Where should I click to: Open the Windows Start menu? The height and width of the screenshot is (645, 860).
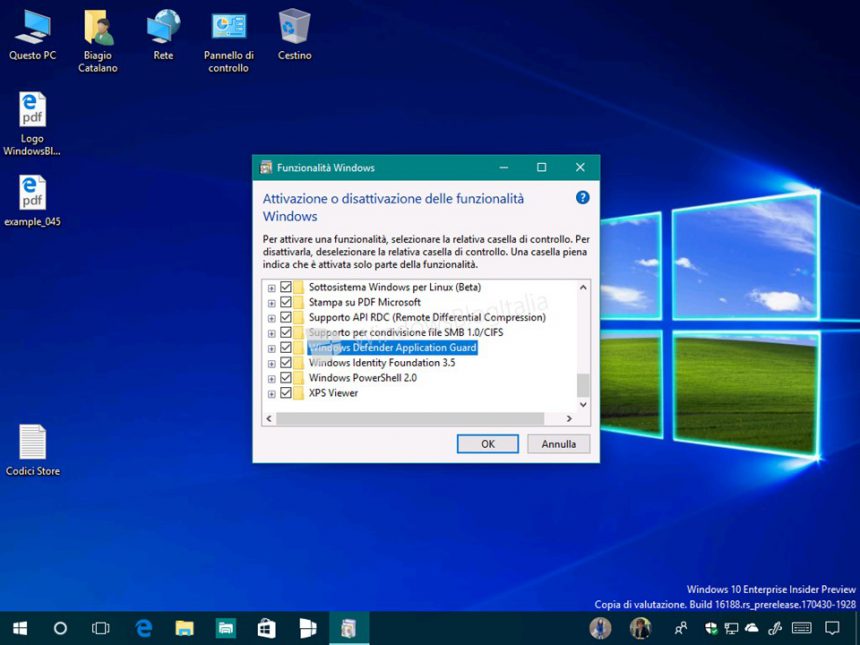click(x=20, y=628)
